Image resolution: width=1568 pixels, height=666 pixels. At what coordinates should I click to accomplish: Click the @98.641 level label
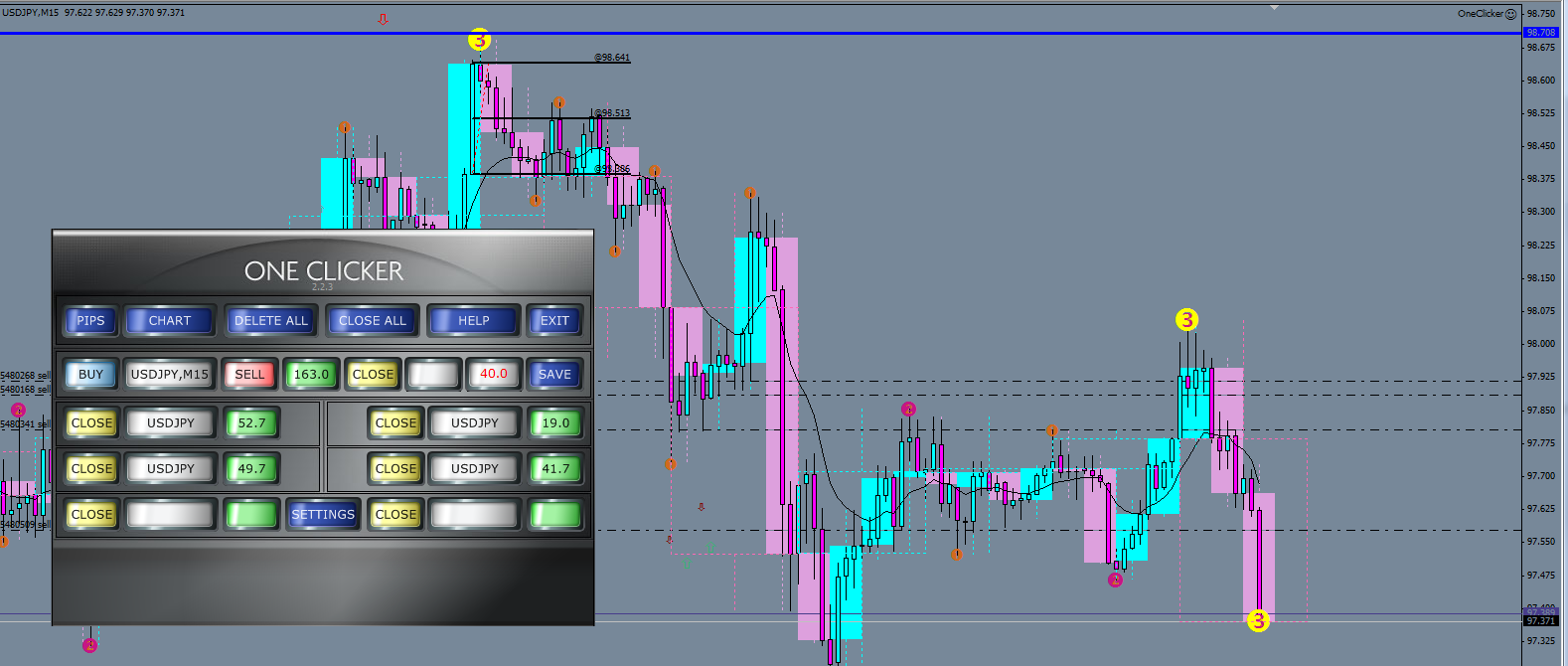612,58
